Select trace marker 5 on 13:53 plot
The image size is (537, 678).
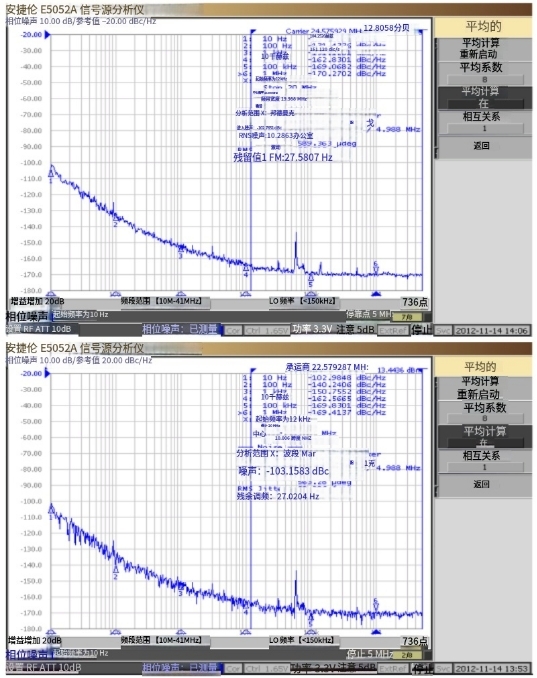pos(310,620)
